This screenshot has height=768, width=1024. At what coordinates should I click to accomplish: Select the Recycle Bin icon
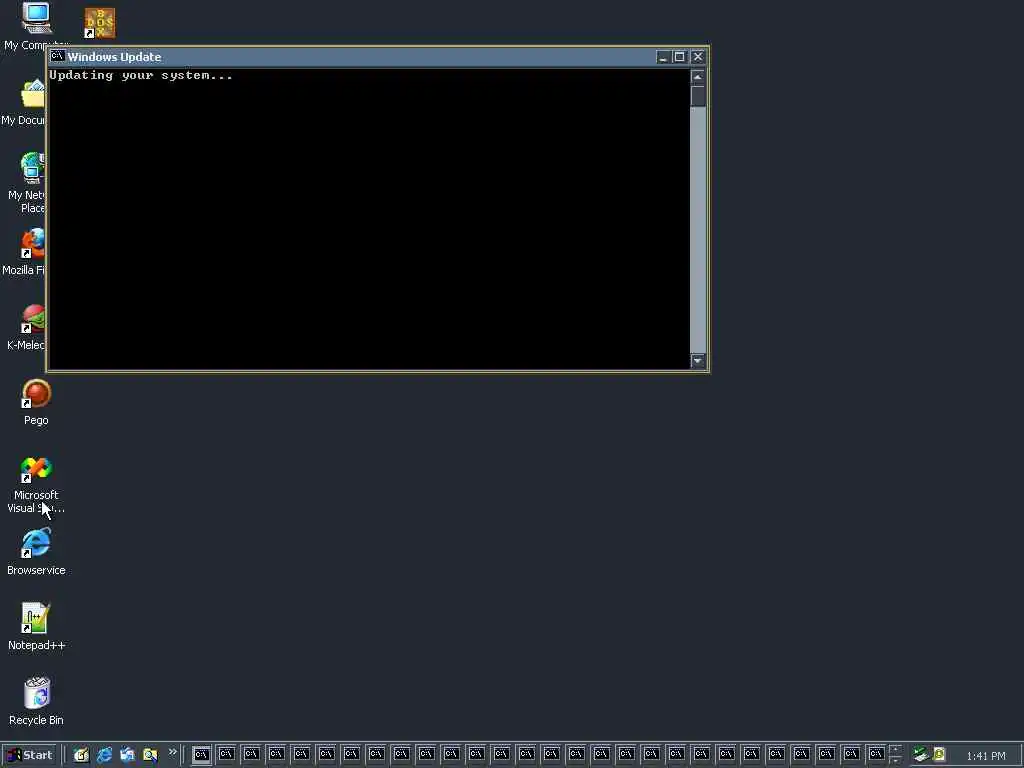tap(37, 693)
